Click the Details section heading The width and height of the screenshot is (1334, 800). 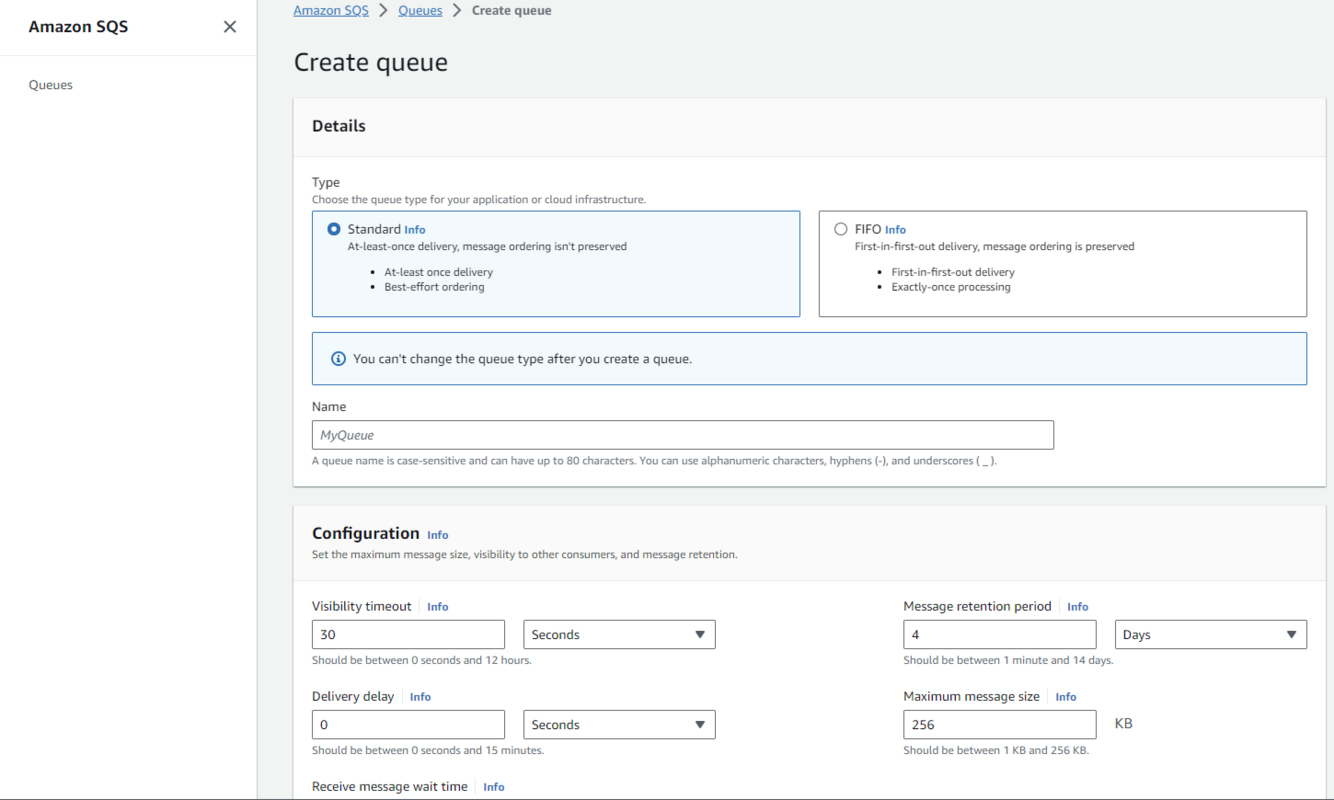click(339, 126)
